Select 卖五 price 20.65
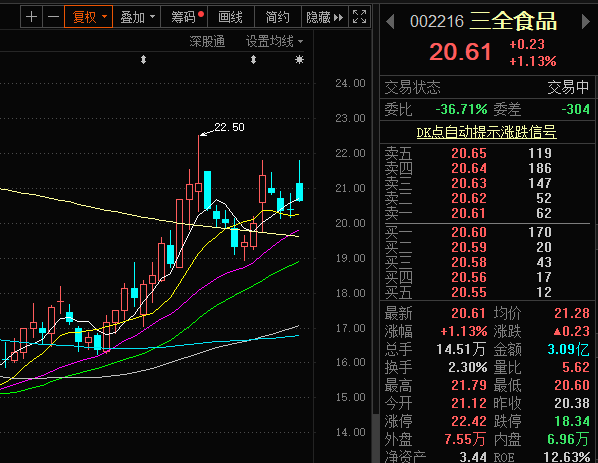 pyautogui.click(x=469, y=153)
